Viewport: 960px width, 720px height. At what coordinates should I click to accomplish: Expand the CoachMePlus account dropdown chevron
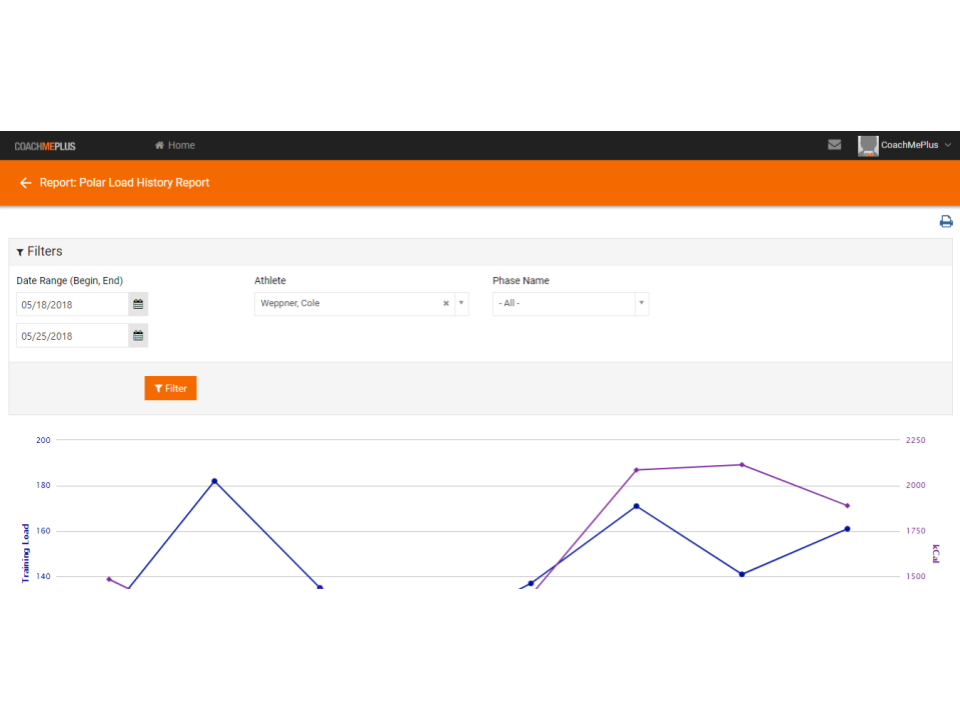point(948,145)
